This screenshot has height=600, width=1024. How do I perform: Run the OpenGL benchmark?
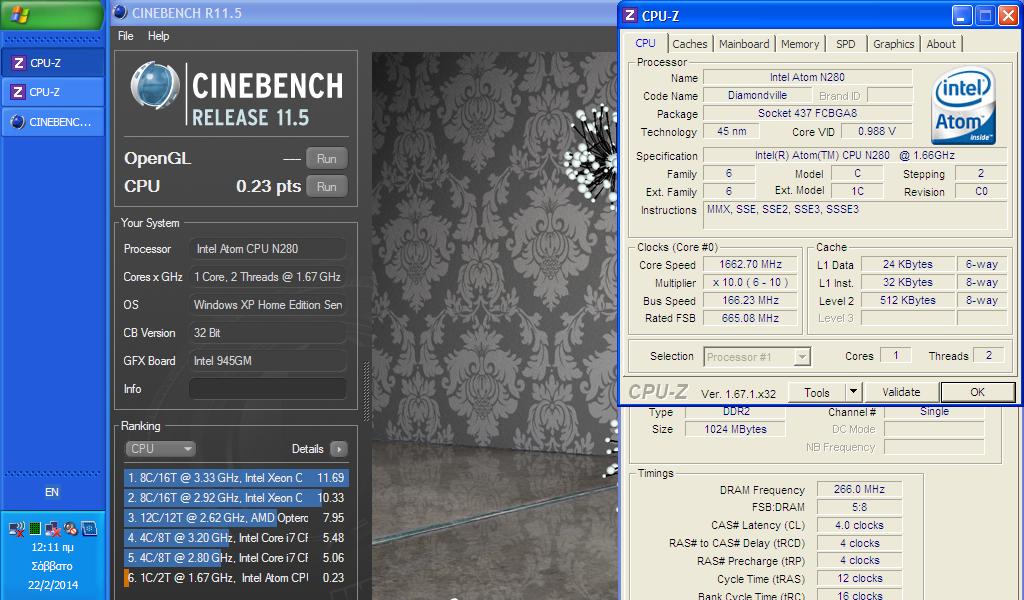click(x=327, y=159)
